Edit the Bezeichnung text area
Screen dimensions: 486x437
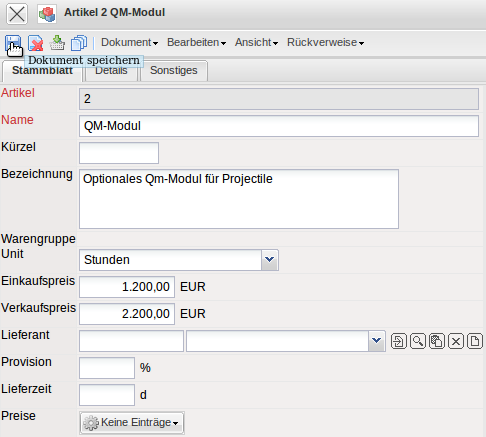(239, 199)
